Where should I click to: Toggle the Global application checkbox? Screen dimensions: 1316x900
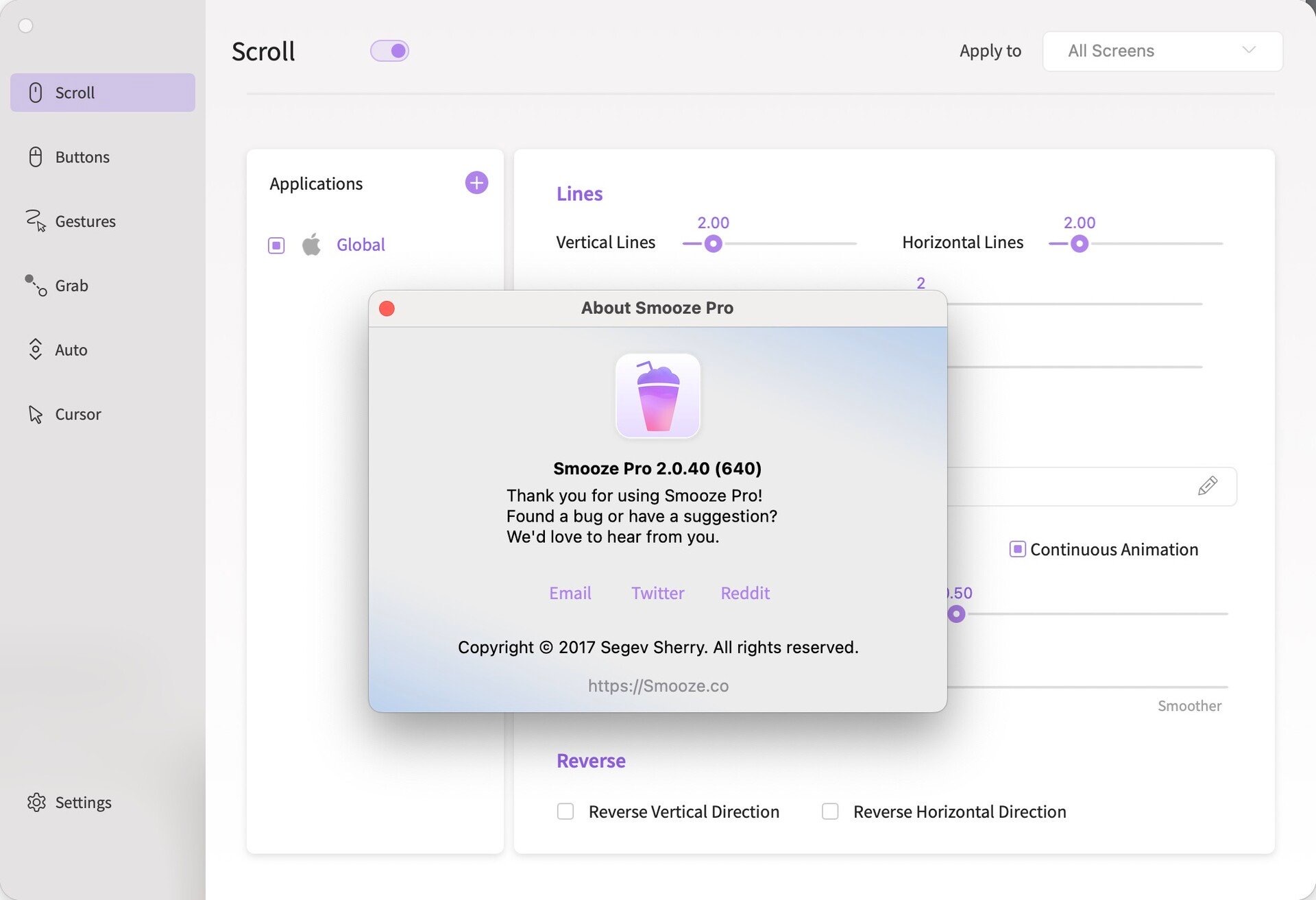[x=276, y=245]
